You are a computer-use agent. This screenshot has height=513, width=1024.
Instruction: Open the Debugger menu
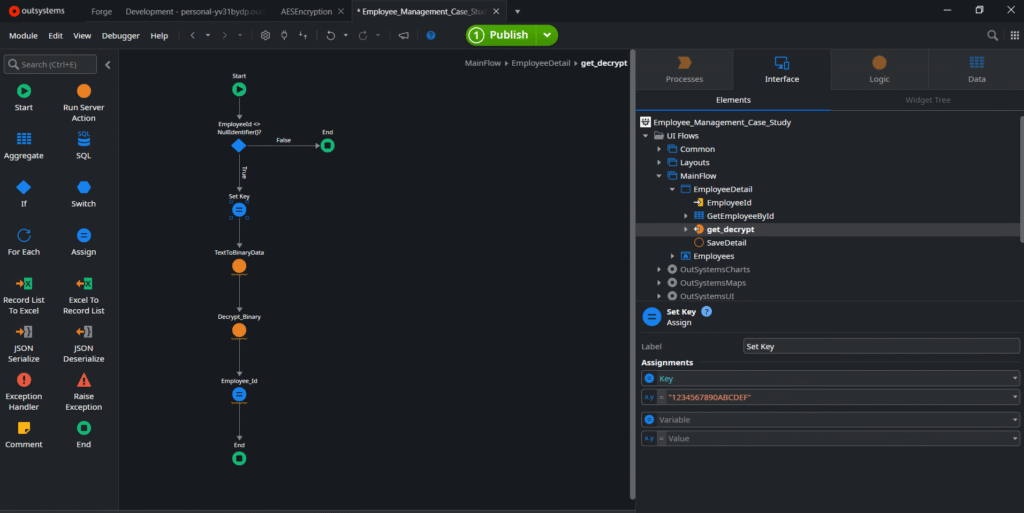(x=120, y=36)
